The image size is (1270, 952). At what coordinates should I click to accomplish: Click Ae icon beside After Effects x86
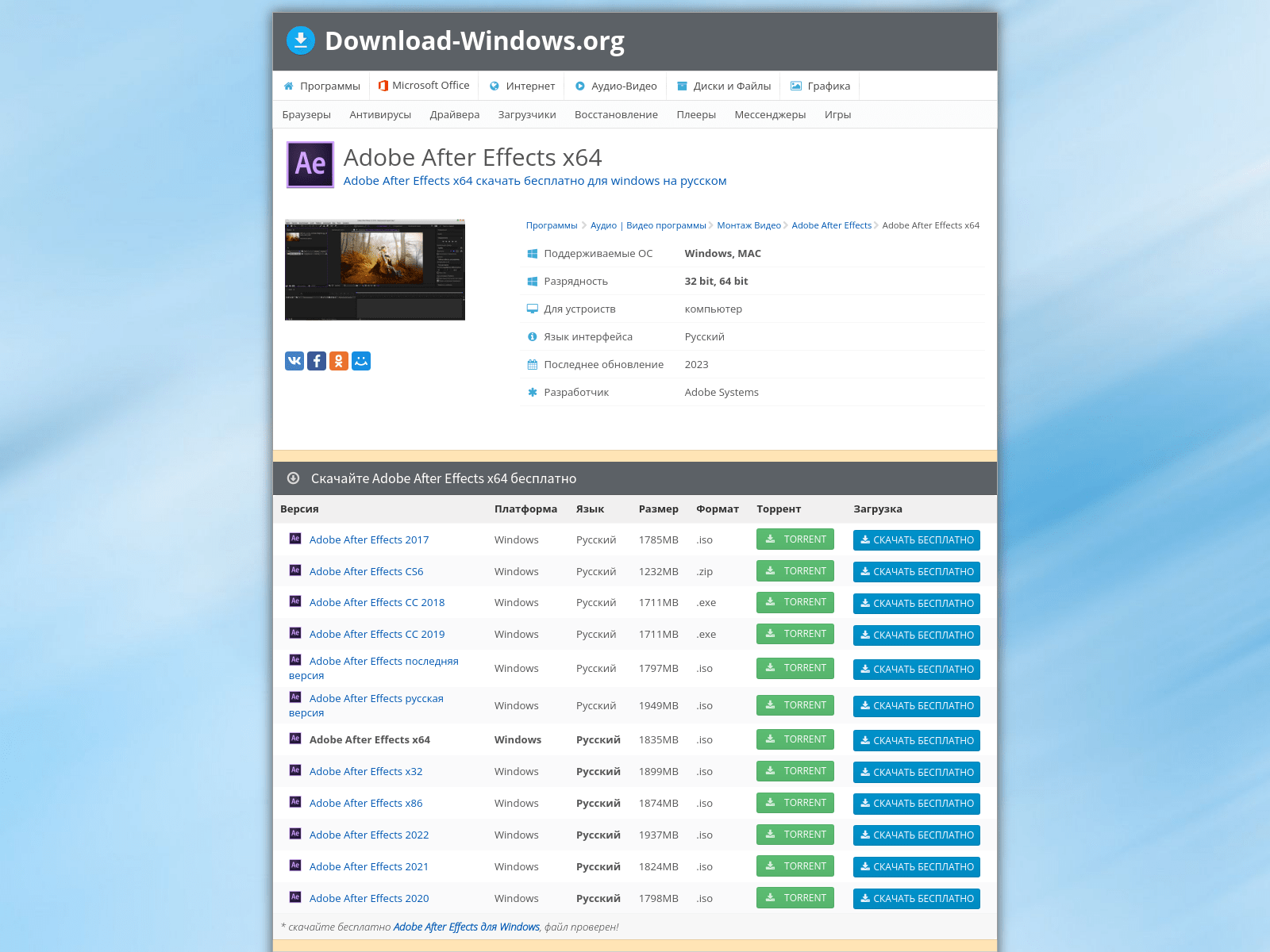[x=295, y=802]
